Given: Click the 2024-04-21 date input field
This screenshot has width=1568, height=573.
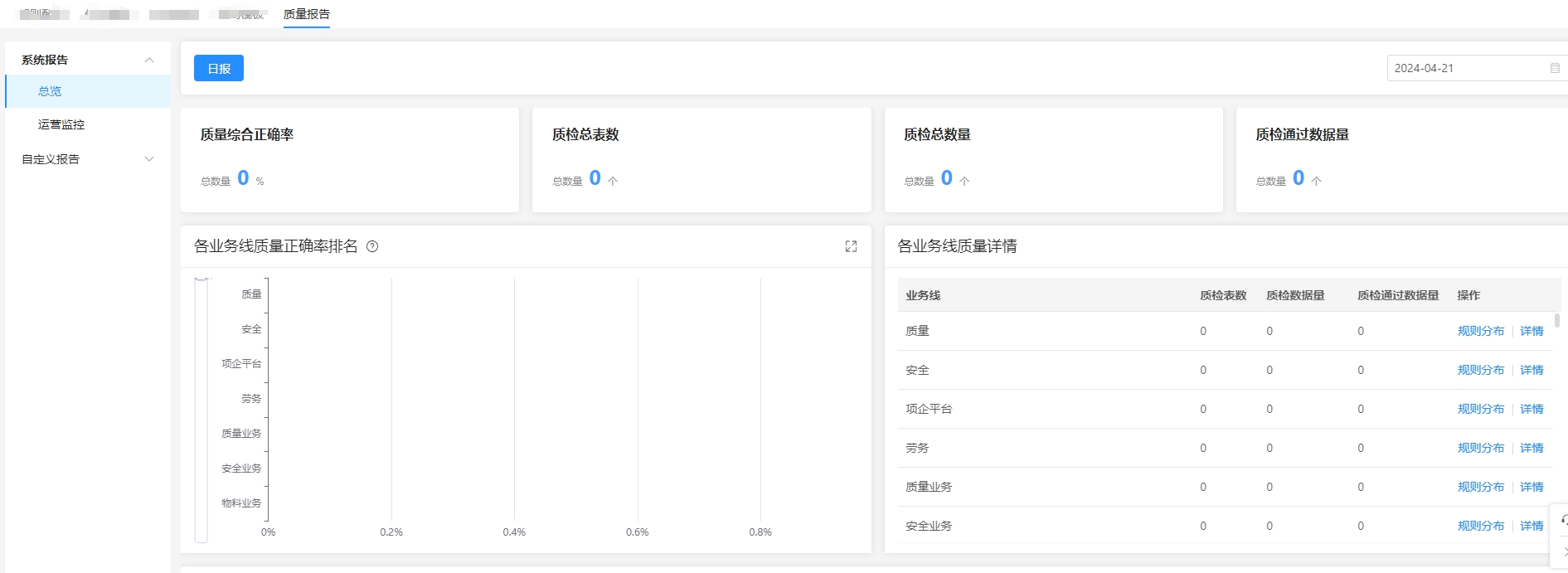Looking at the screenshot, I should click(1464, 68).
